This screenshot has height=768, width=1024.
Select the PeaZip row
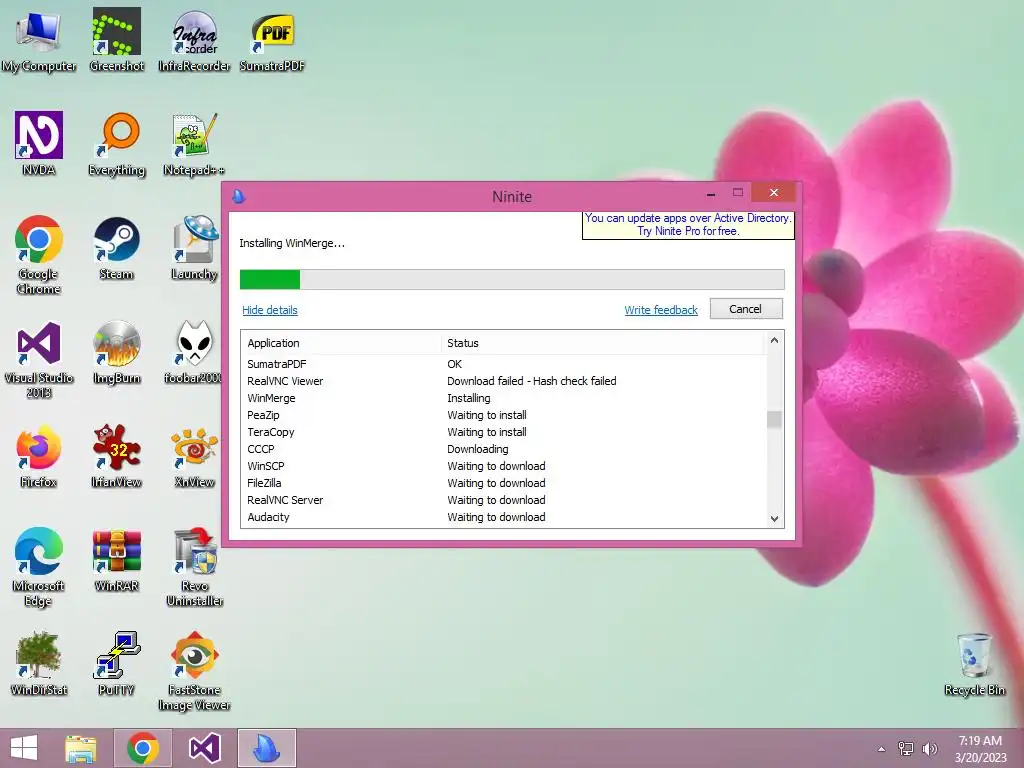tap(503, 415)
